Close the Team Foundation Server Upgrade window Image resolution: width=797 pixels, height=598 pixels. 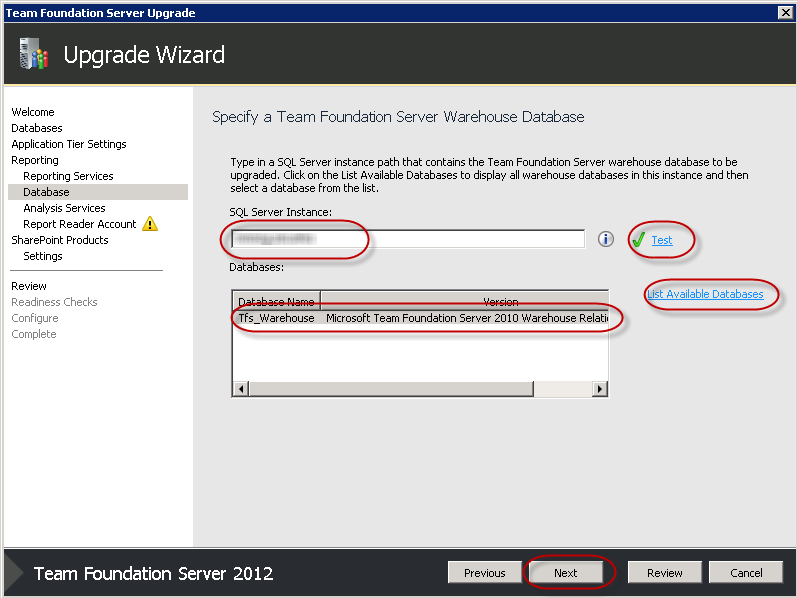[x=785, y=13]
